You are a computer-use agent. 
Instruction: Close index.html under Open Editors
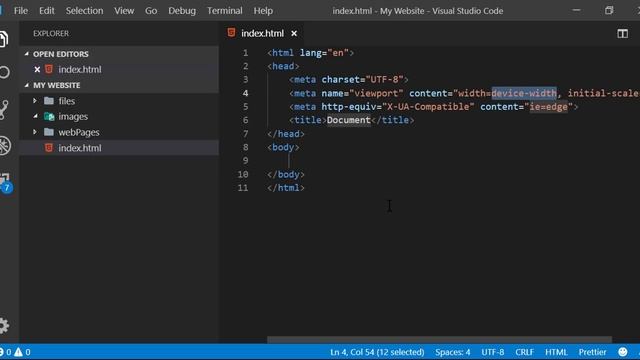(37, 69)
